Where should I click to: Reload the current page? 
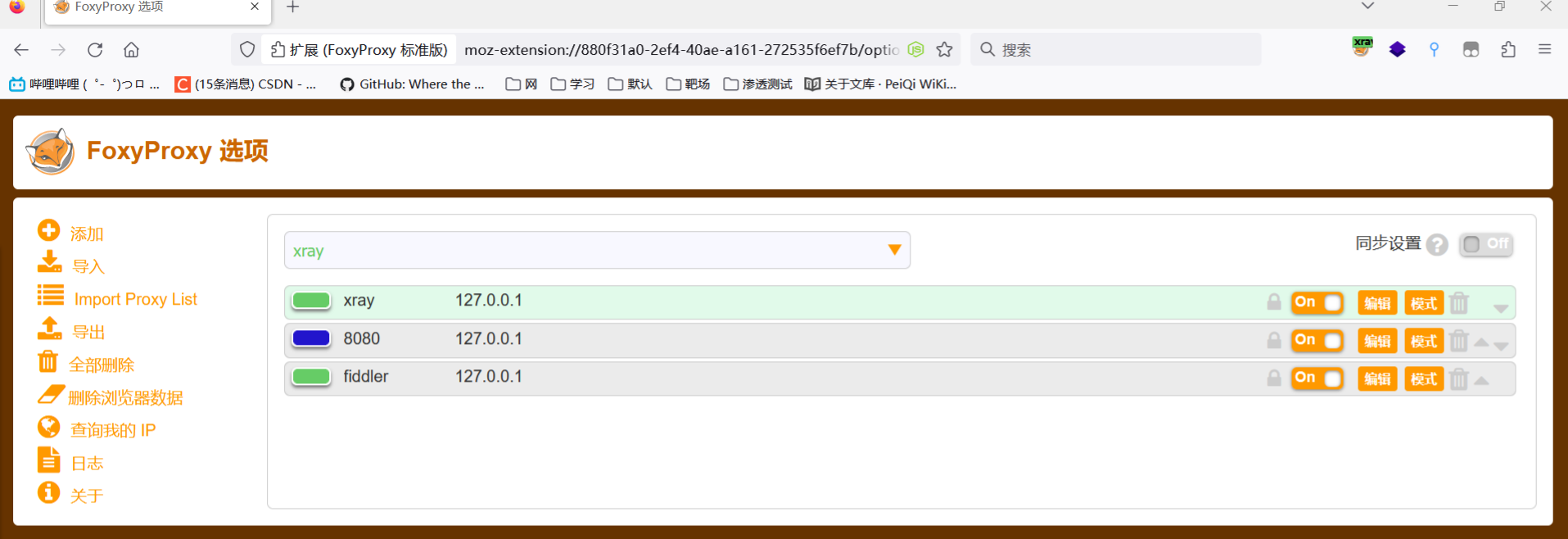(95, 50)
